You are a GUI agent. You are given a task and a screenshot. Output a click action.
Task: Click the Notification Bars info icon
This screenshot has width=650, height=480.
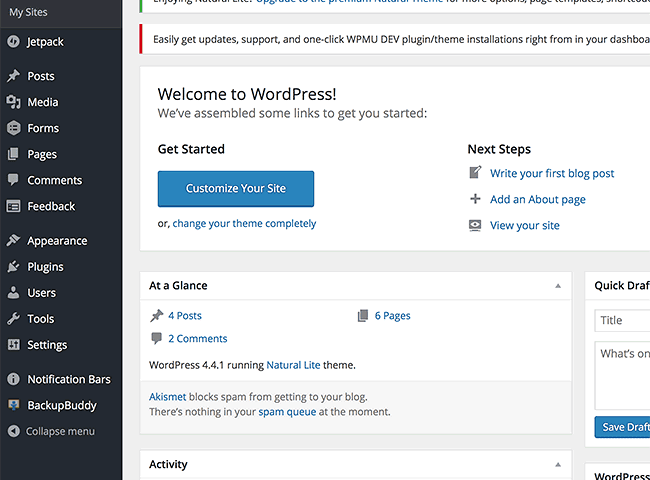click(x=13, y=379)
